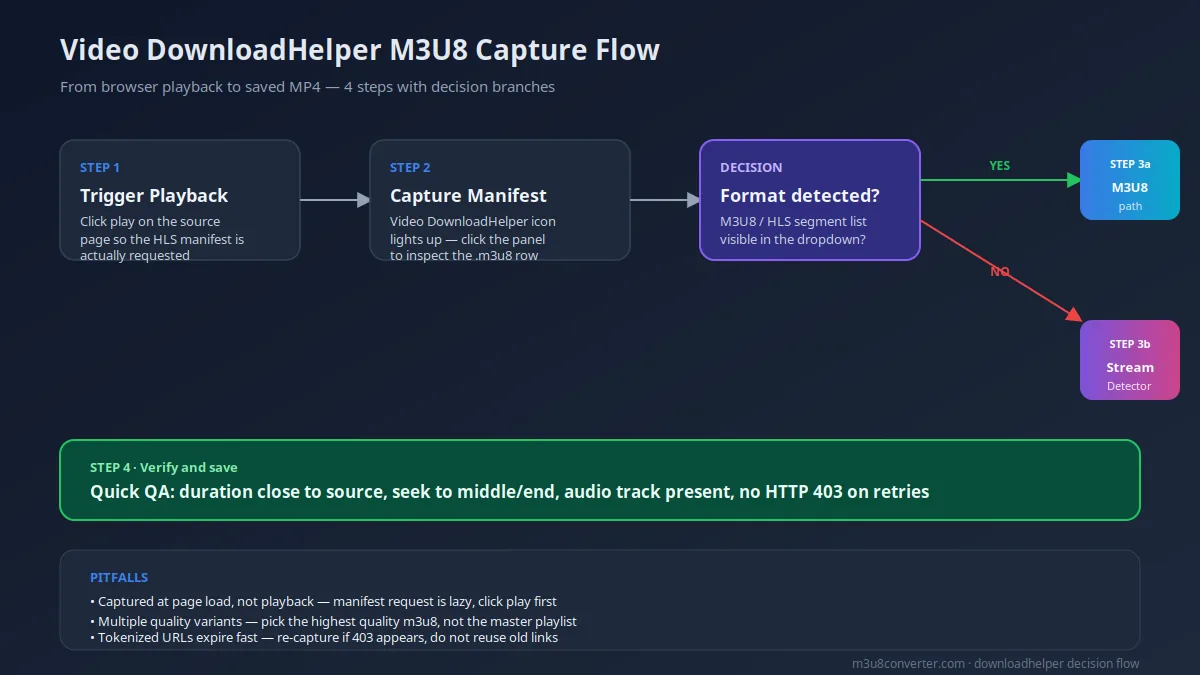The width and height of the screenshot is (1200, 675).
Task: Click the "STEP 2" label
Action: point(410,168)
